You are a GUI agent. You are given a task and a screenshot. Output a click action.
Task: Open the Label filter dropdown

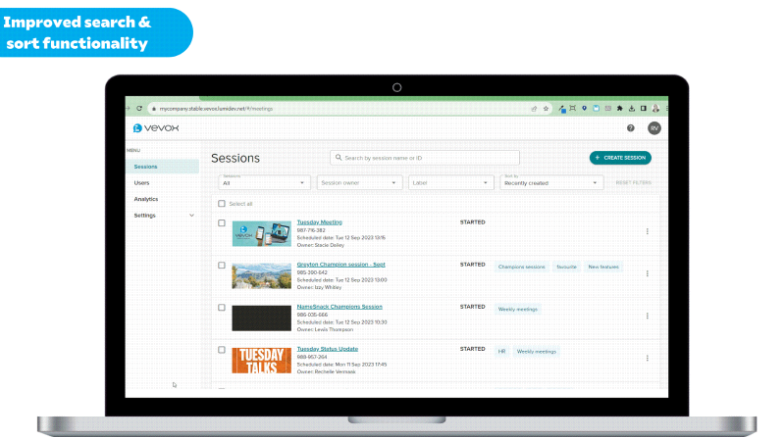(x=450, y=183)
